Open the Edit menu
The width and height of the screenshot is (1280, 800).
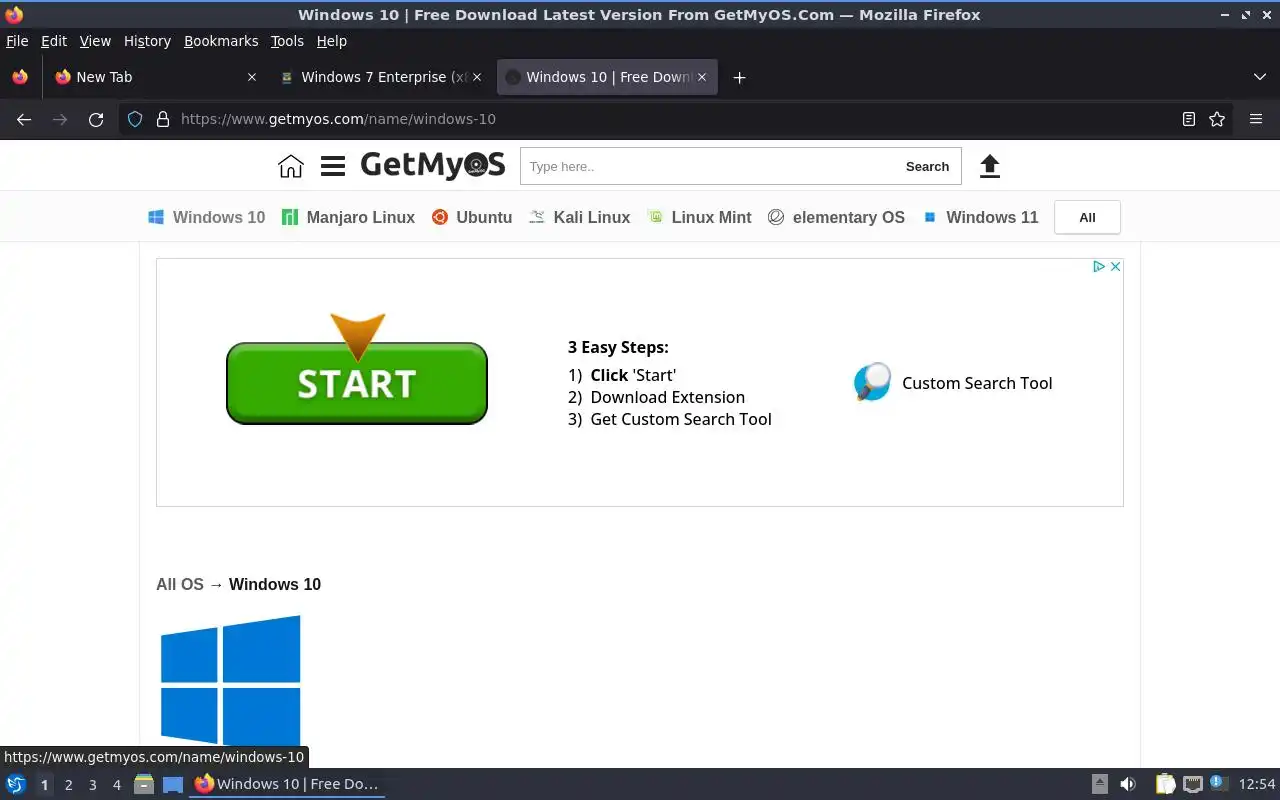click(x=54, y=41)
